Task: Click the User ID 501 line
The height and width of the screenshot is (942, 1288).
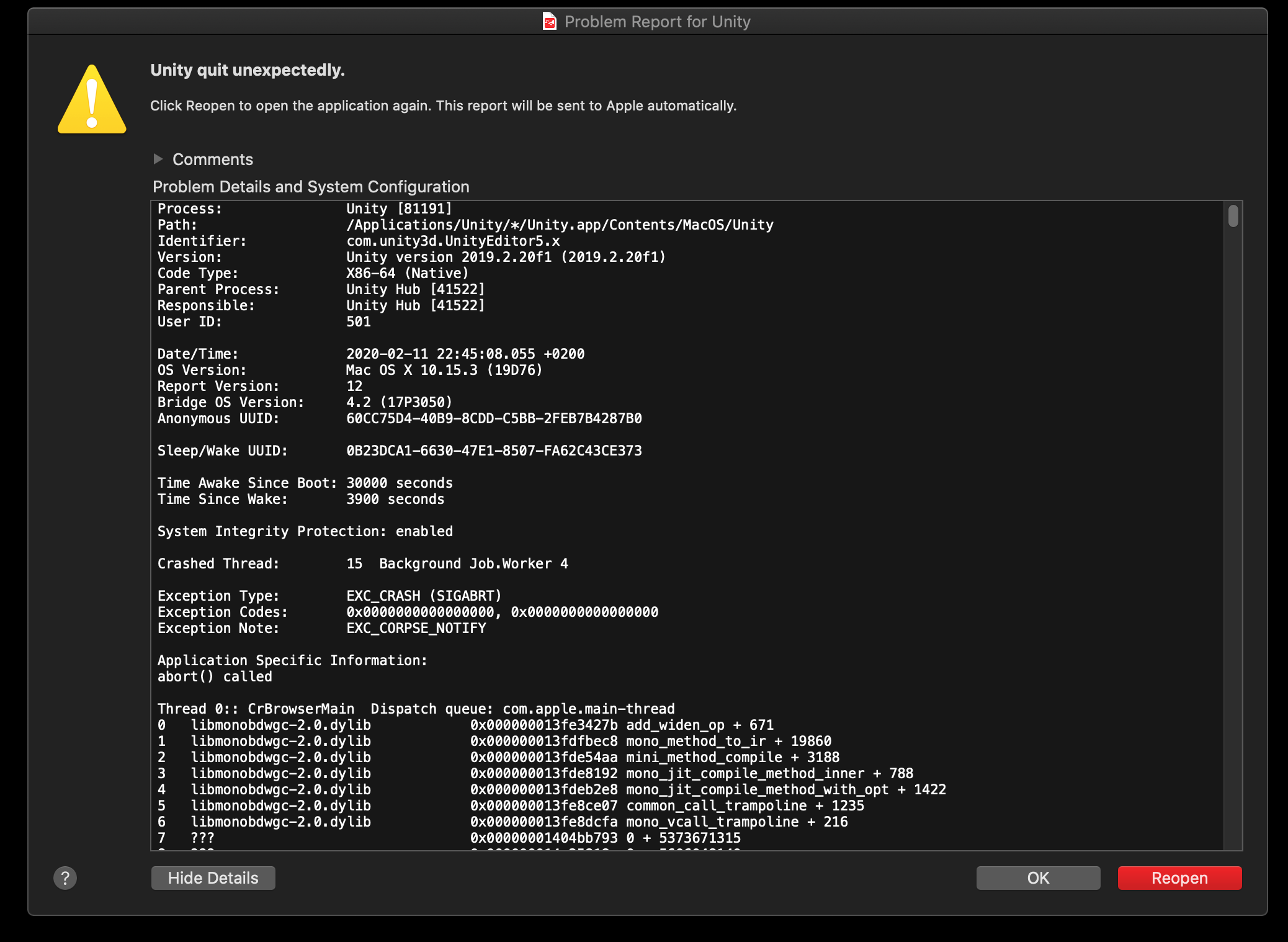Action: pos(264,321)
